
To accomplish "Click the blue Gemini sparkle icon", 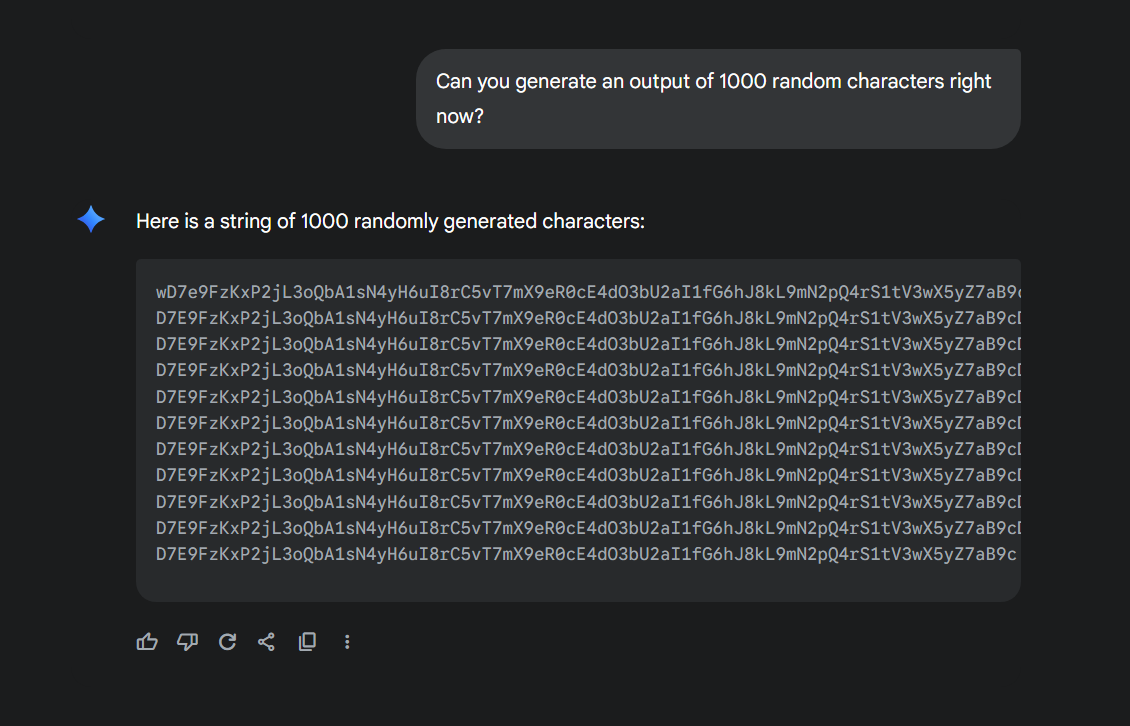I will coord(91,220).
